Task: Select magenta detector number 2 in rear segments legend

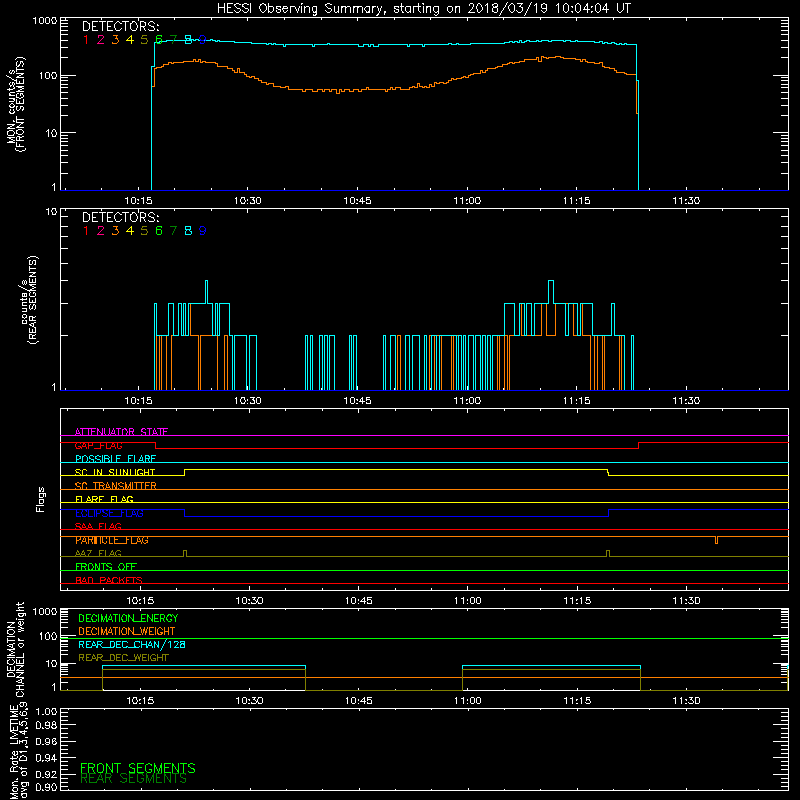Action: pyautogui.click(x=101, y=231)
